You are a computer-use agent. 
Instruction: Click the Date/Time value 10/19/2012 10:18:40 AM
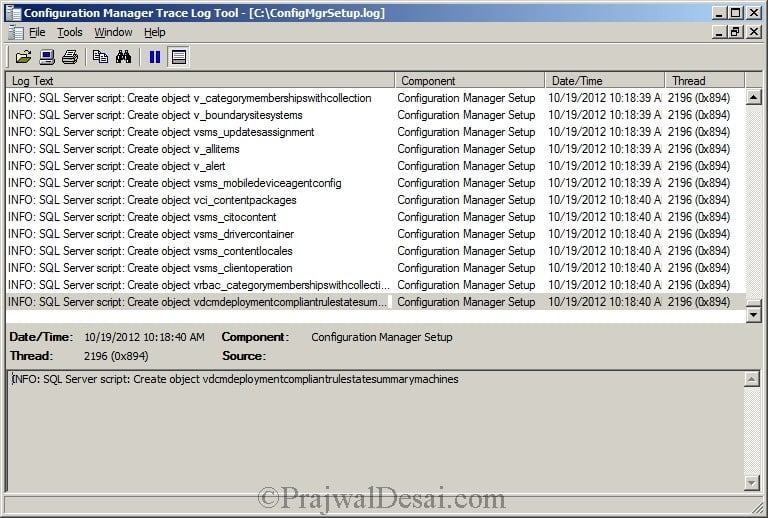tap(144, 337)
